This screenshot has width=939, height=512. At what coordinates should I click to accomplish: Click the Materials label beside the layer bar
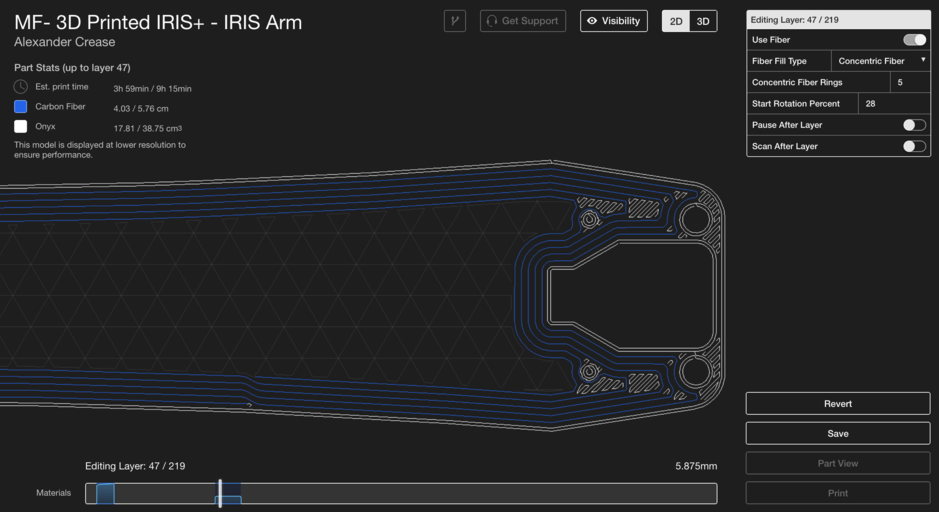(x=53, y=493)
